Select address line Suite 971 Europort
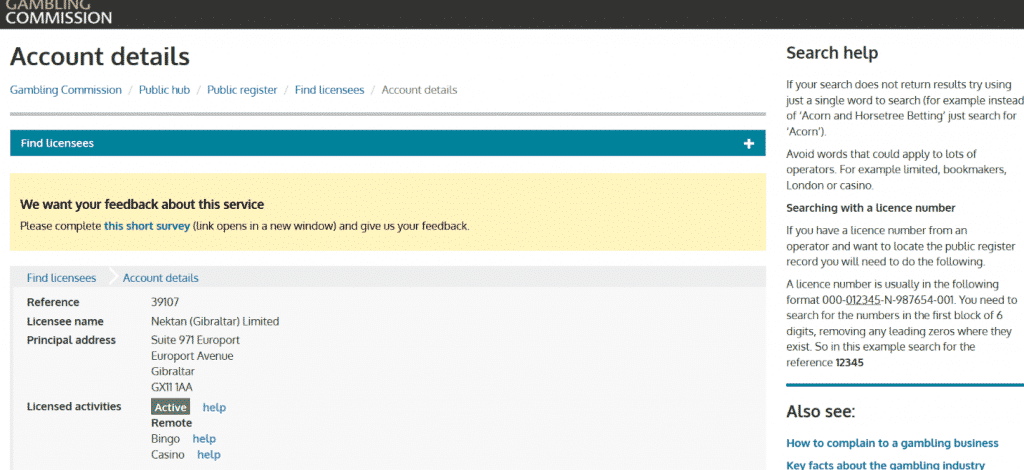1024x470 pixels. (195, 340)
